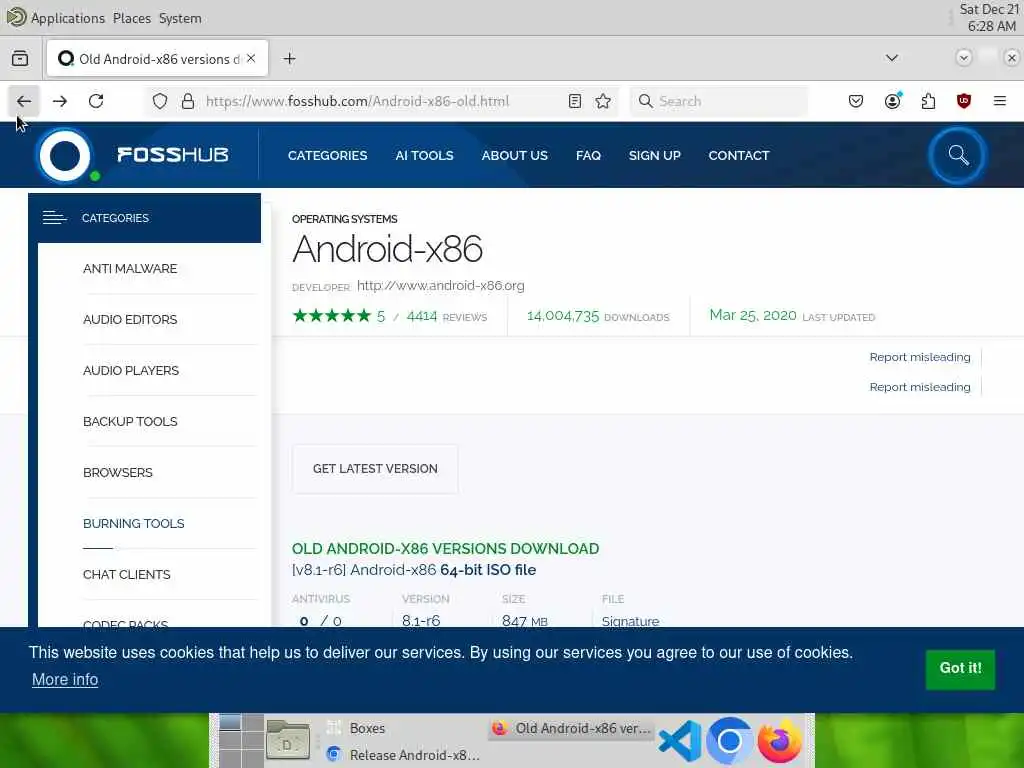
Task: Click the five star rating
Action: click(x=332, y=316)
